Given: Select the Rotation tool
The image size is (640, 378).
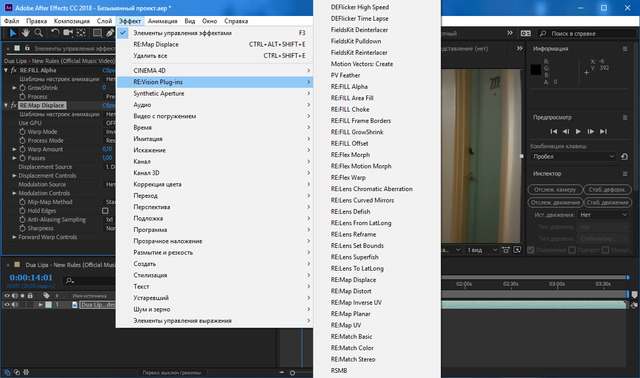Looking at the screenshot, I should tap(55, 33).
